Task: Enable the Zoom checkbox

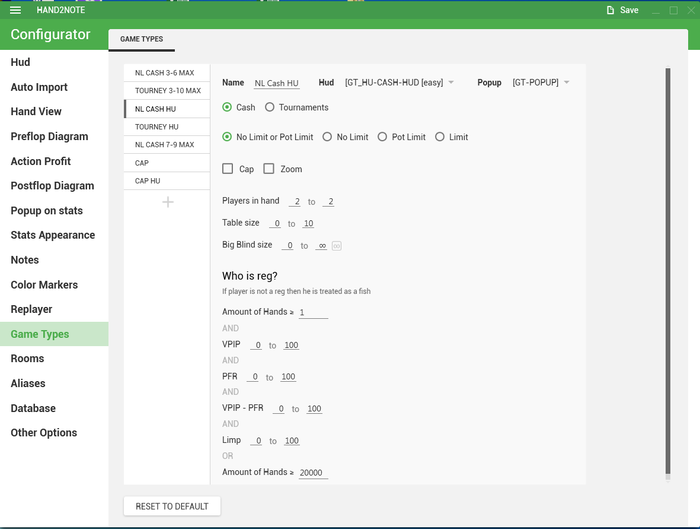Action: click(x=269, y=169)
